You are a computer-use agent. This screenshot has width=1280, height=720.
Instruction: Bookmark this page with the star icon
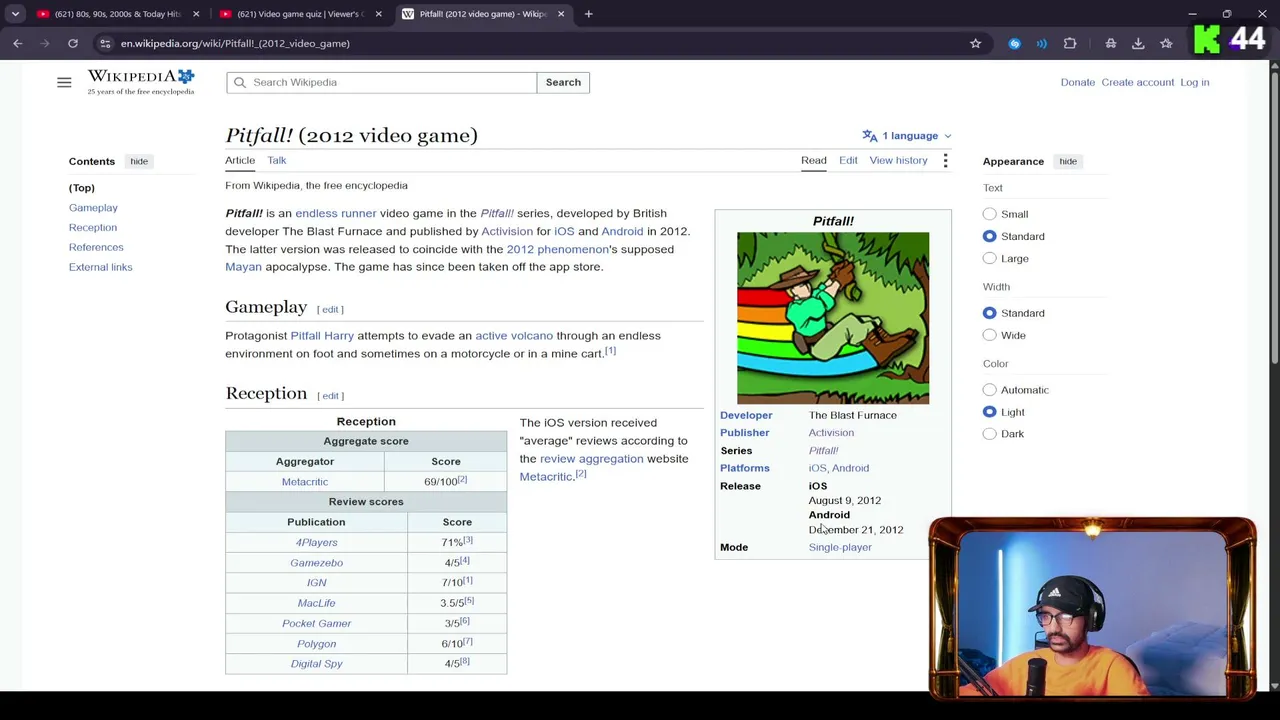click(x=975, y=43)
